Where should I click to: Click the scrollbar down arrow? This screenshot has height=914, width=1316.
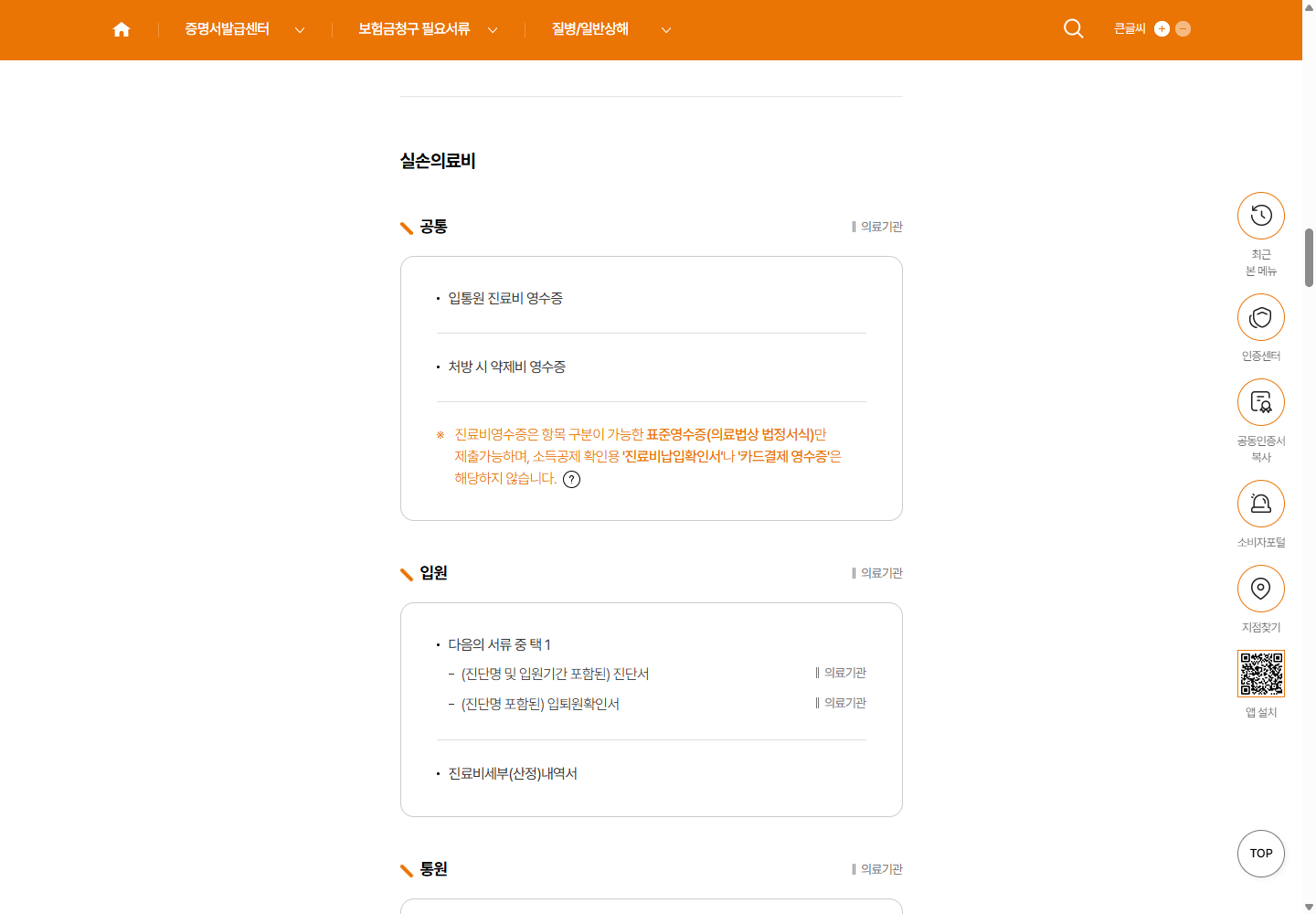point(1309,907)
